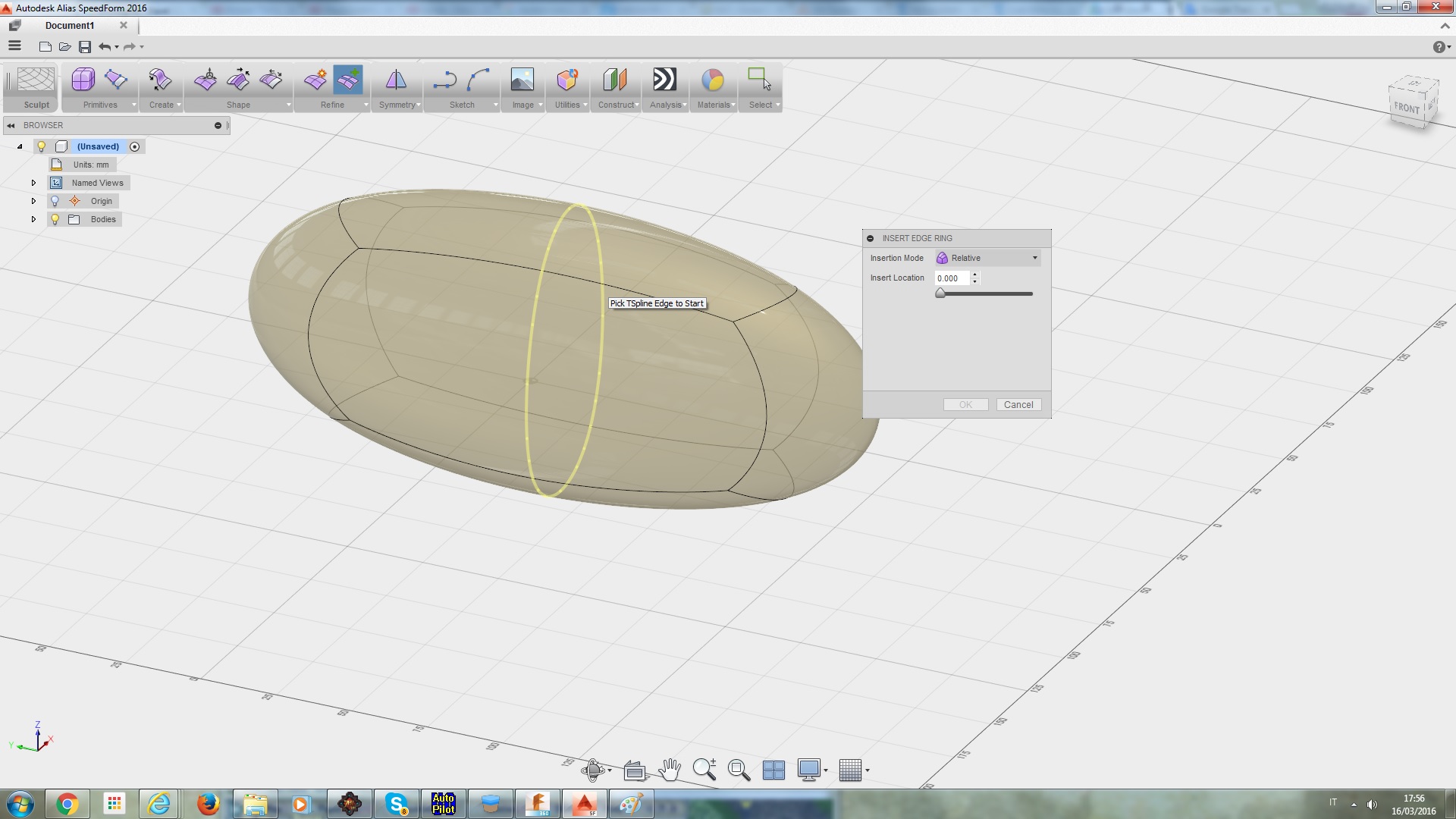
Task: Click the Sculpt workspace button
Action: [36, 87]
